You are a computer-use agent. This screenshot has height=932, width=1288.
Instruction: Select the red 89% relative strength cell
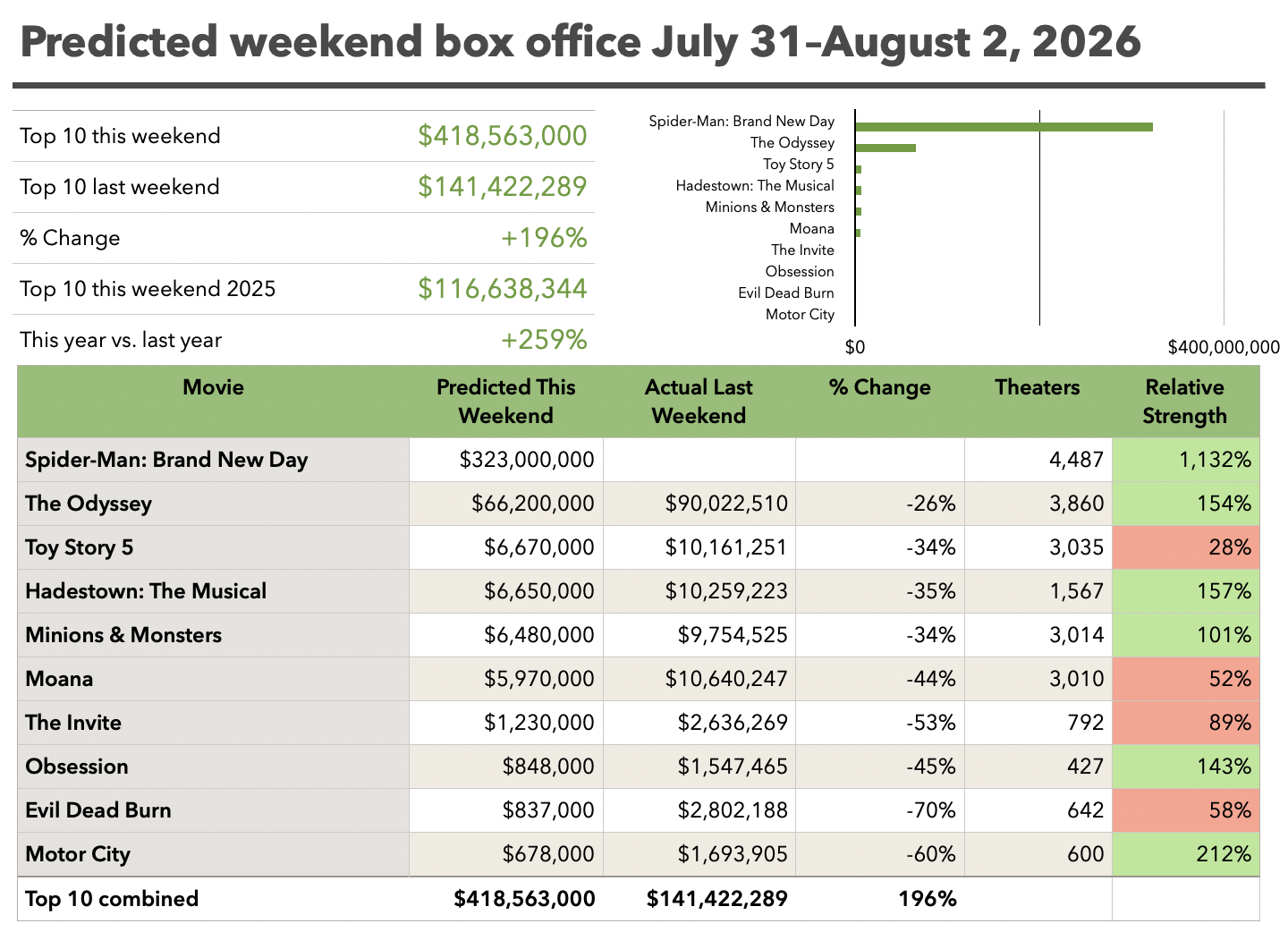click(x=1186, y=723)
